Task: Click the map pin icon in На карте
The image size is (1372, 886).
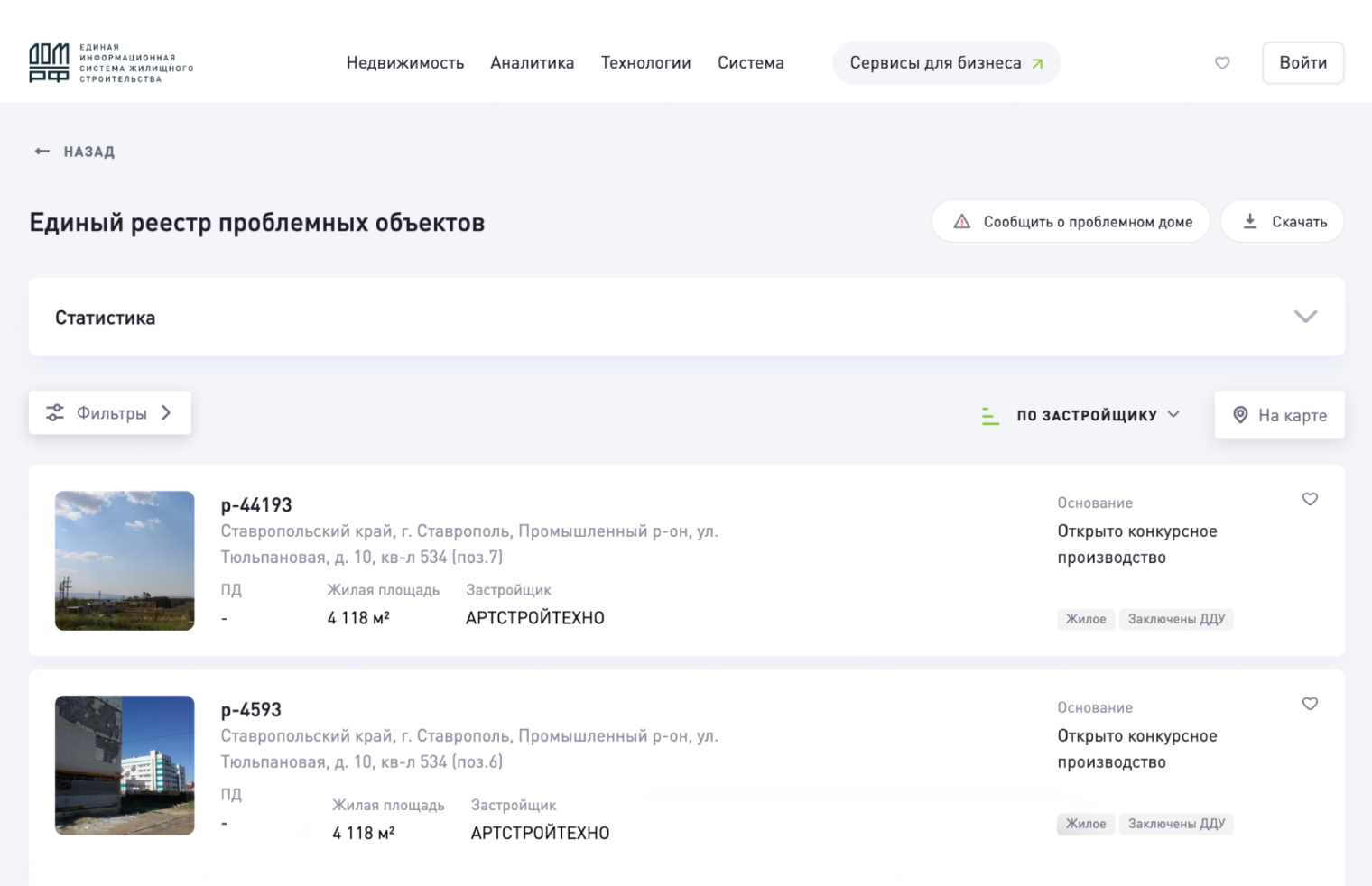Action: pos(1241,415)
